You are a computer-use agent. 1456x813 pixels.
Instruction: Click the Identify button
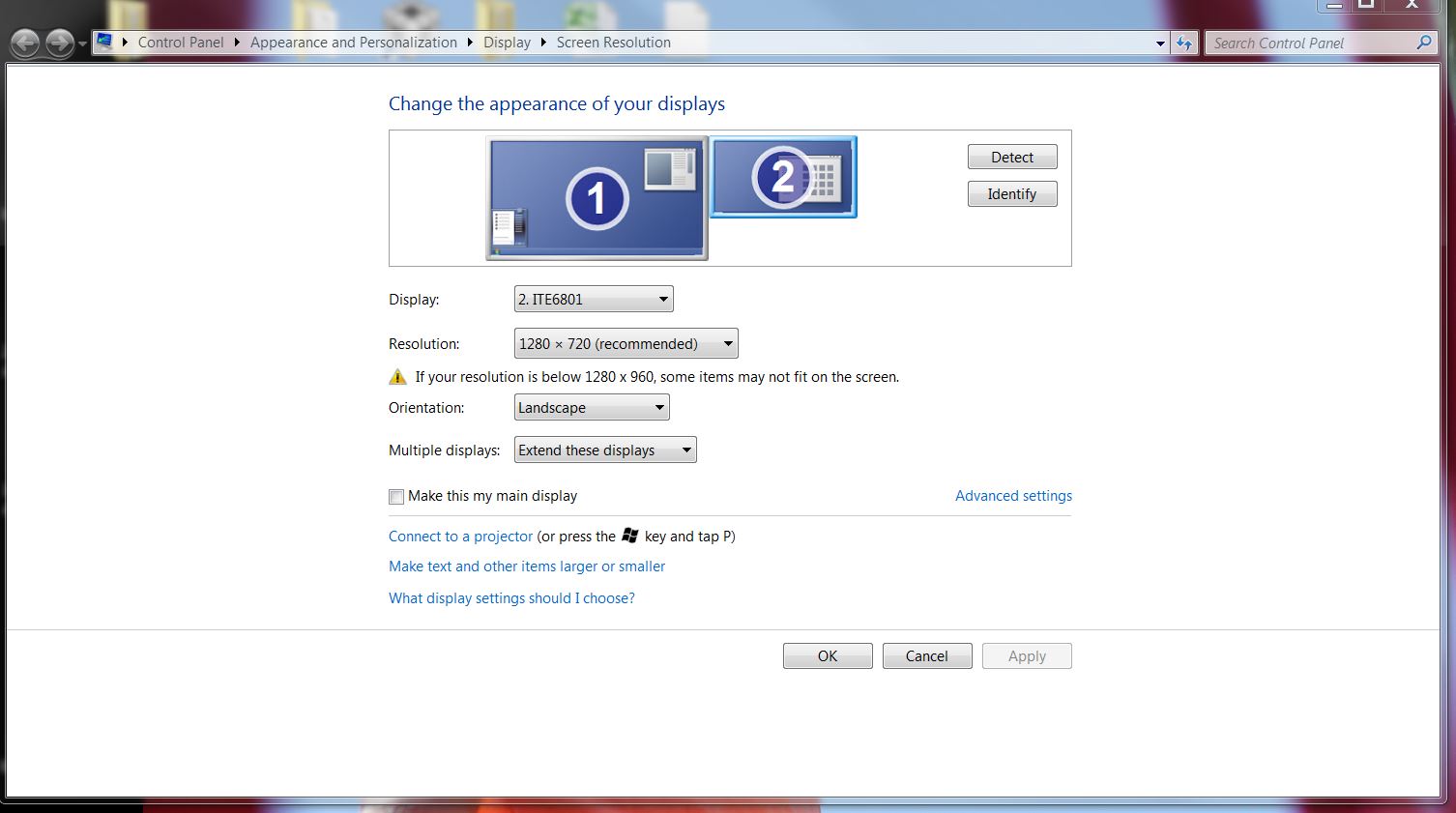point(1012,193)
